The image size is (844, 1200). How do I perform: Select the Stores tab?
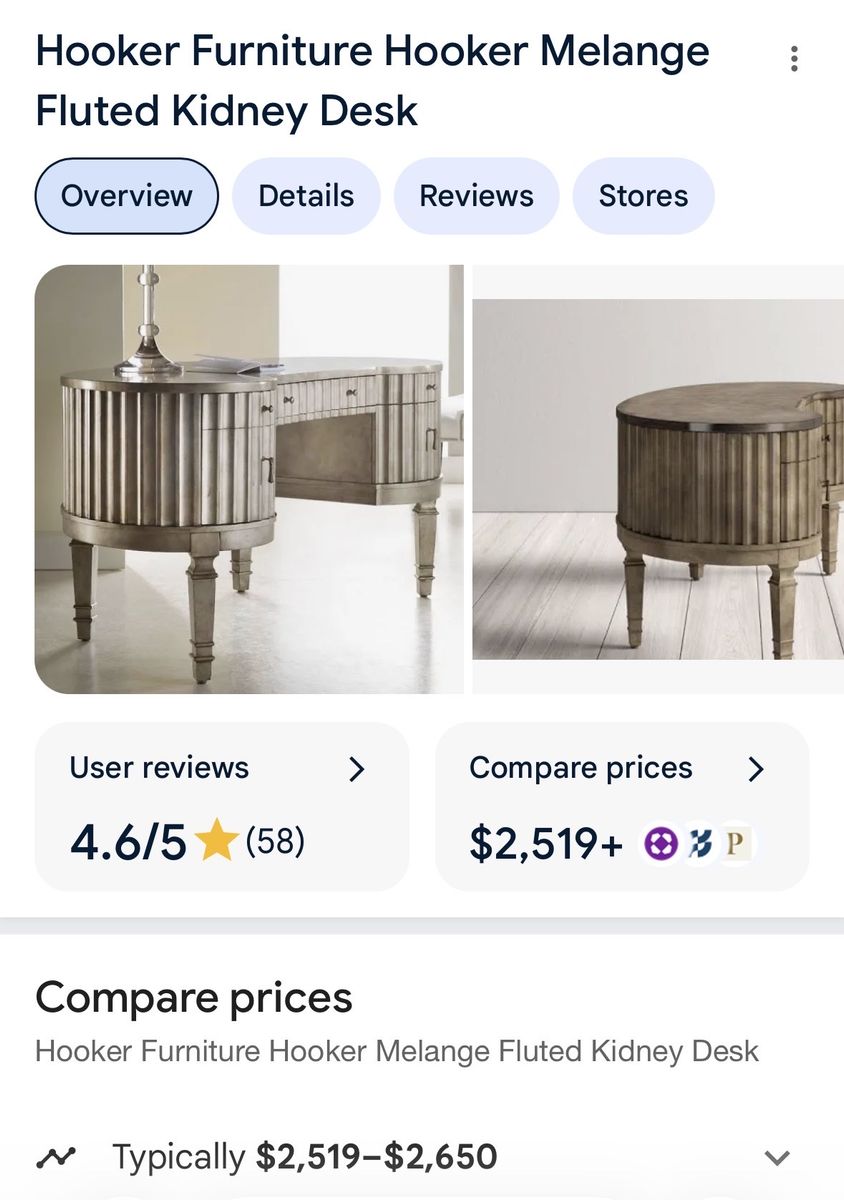[x=643, y=196]
